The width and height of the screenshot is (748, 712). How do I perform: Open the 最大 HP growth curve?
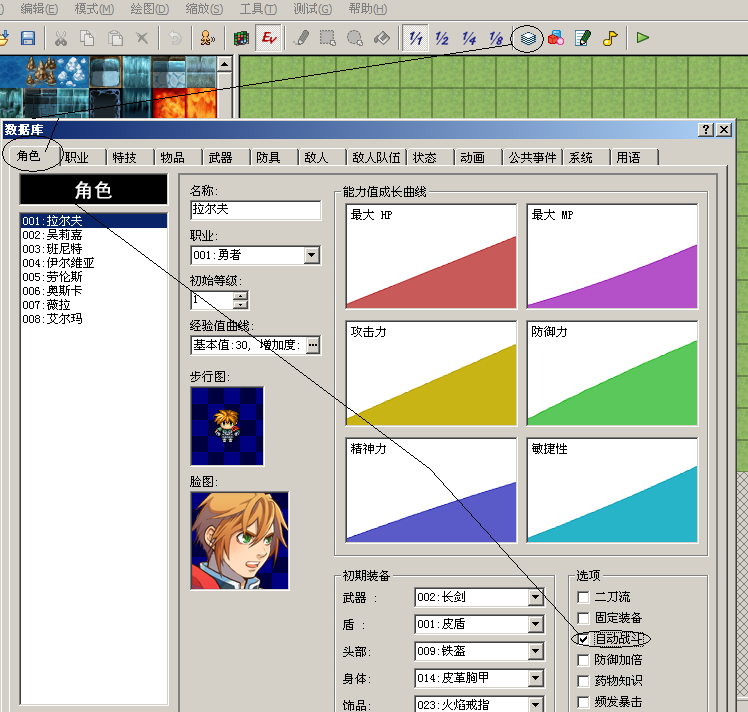[431, 256]
